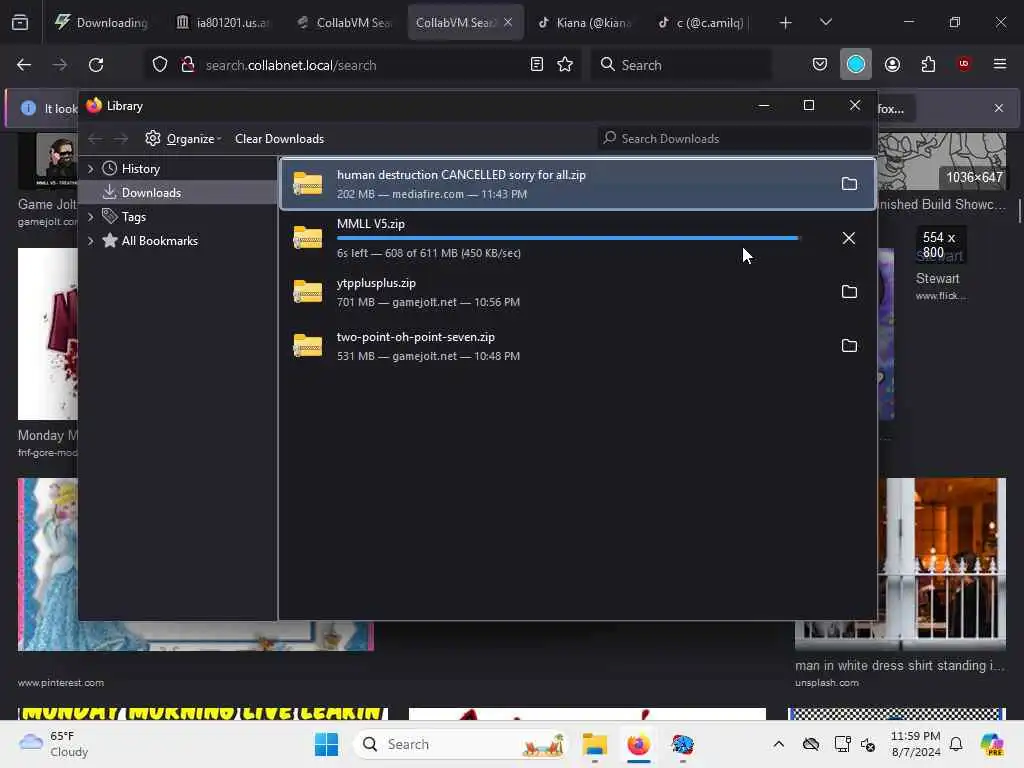Expand All Bookmarks tree node
1024x768 pixels.
91,241
